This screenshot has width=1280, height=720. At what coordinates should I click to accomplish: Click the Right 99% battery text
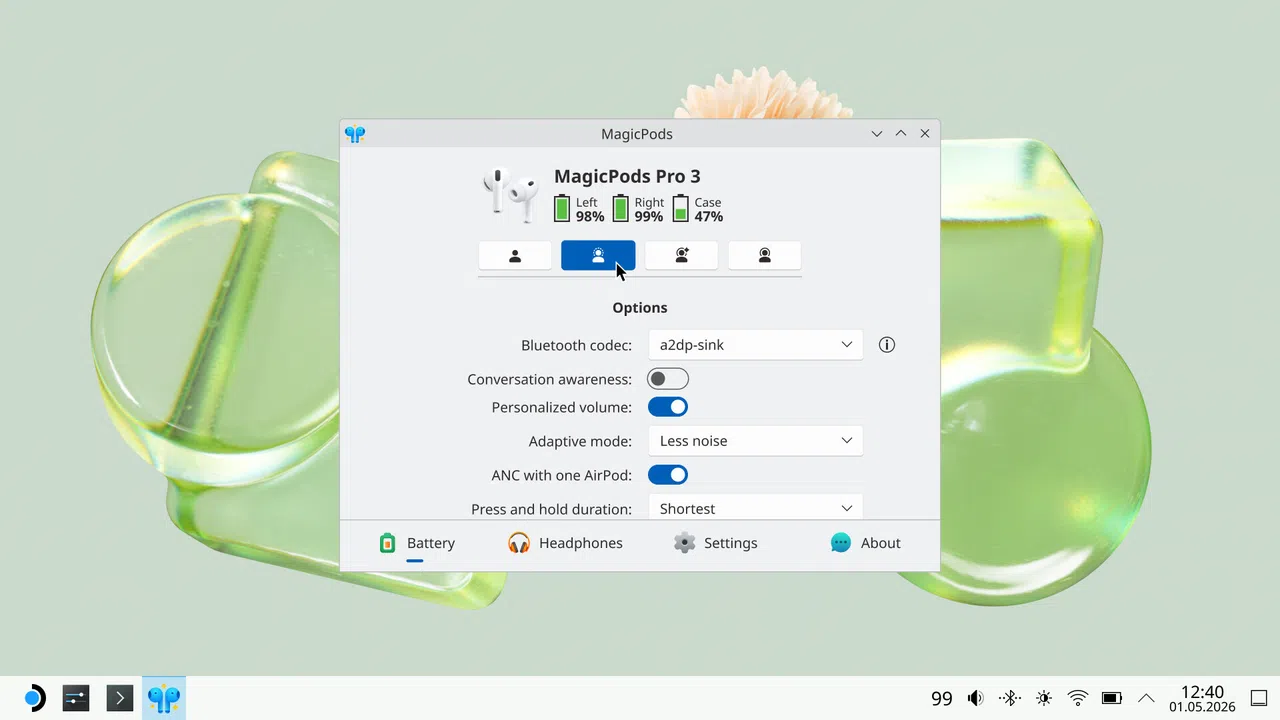649,210
